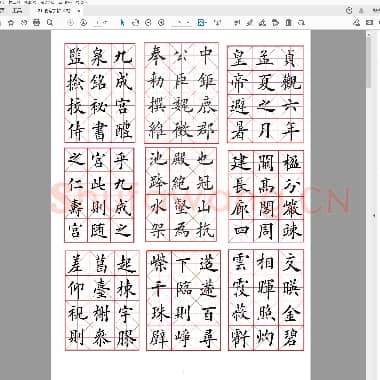Click the pen share icon at toolbar right

(357, 23)
